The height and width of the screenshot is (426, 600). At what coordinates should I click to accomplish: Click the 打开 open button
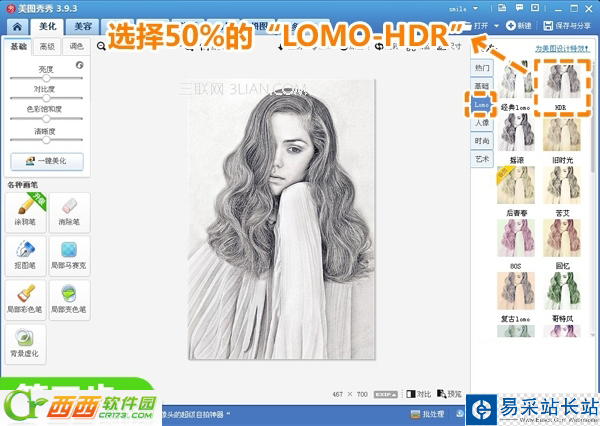(476, 26)
